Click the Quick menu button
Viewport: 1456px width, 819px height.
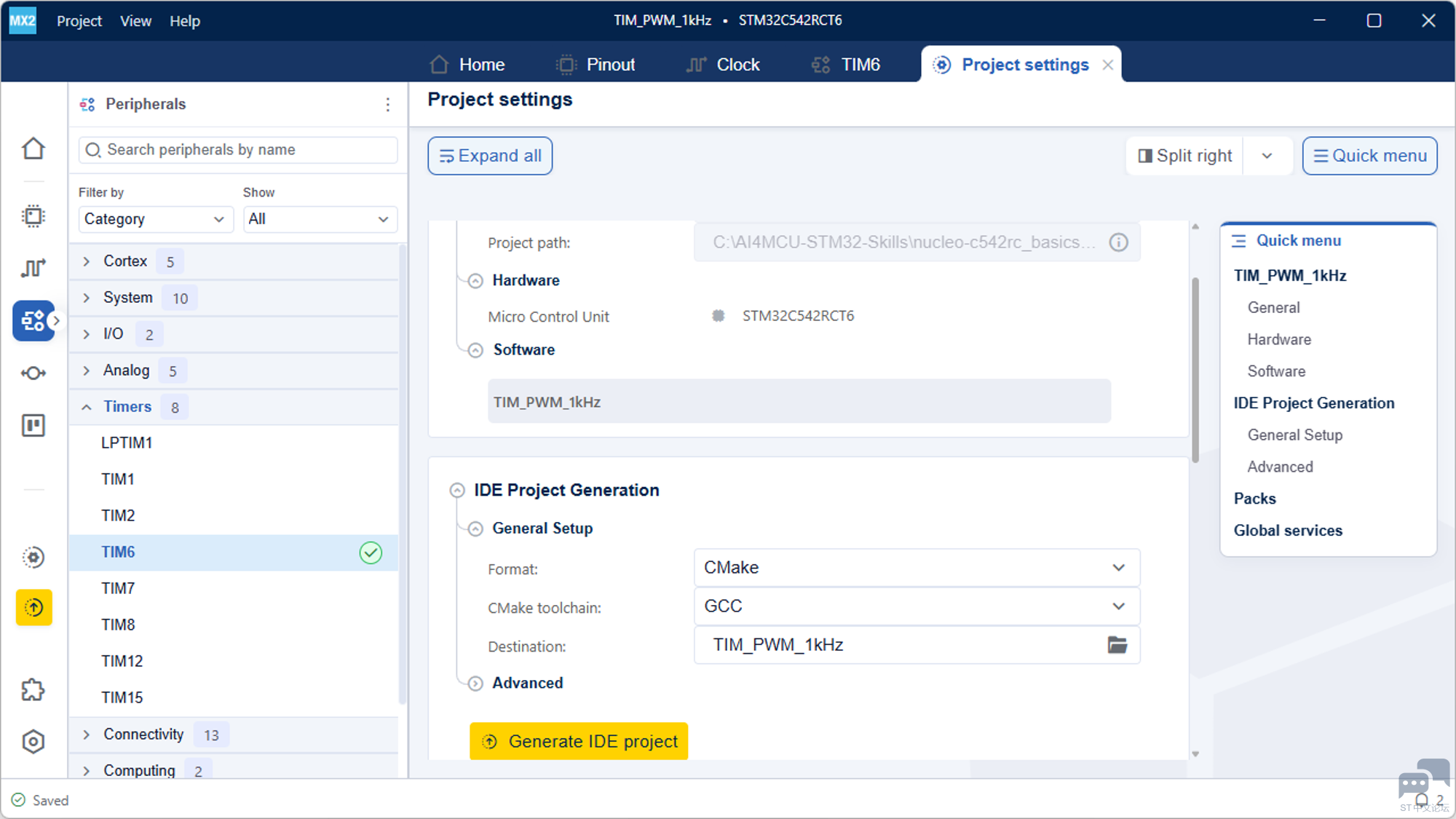1369,156
